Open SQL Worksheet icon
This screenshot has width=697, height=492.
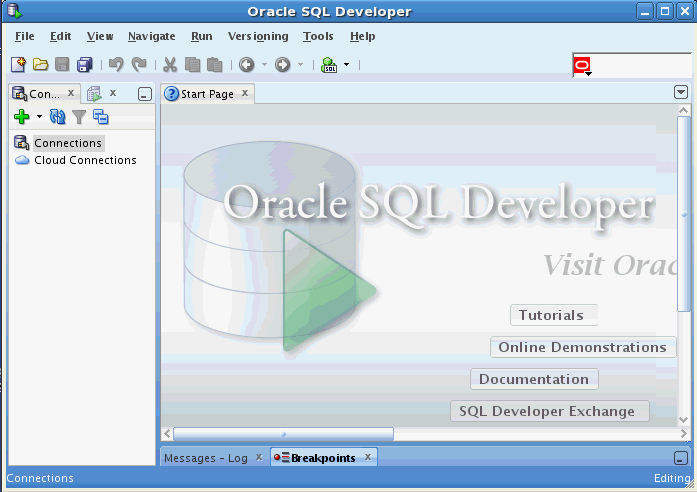coord(329,65)
